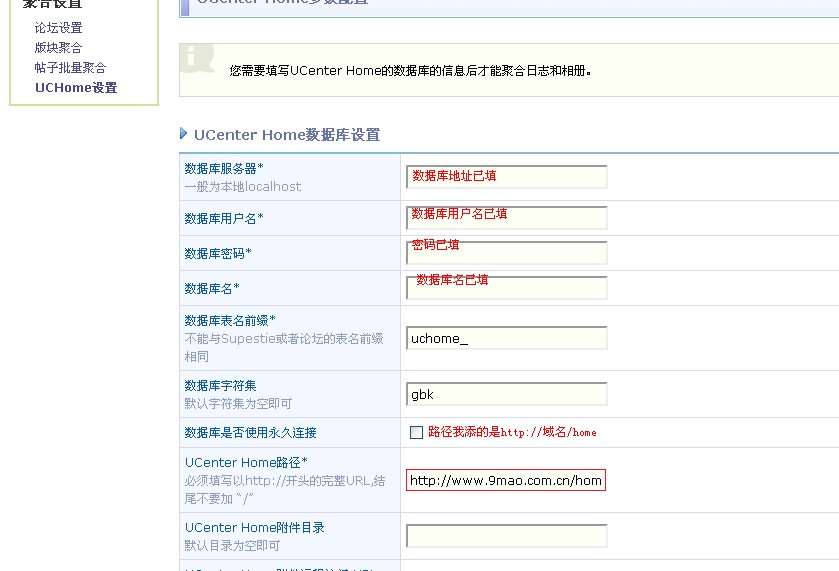Click the 您需要填写UCenter Home notice message
Image resolution: width=839 pixels, height=571 pixels.
click(x=410, y=71)
